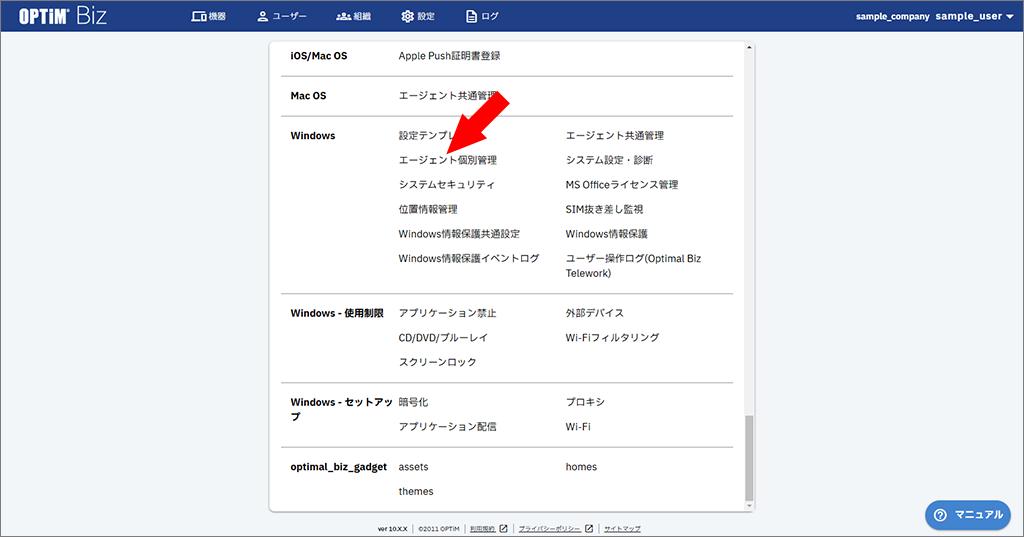Open Wi-Fiフィルタリング
Viewport: 1024px width, 537px height.
[613, 338]
